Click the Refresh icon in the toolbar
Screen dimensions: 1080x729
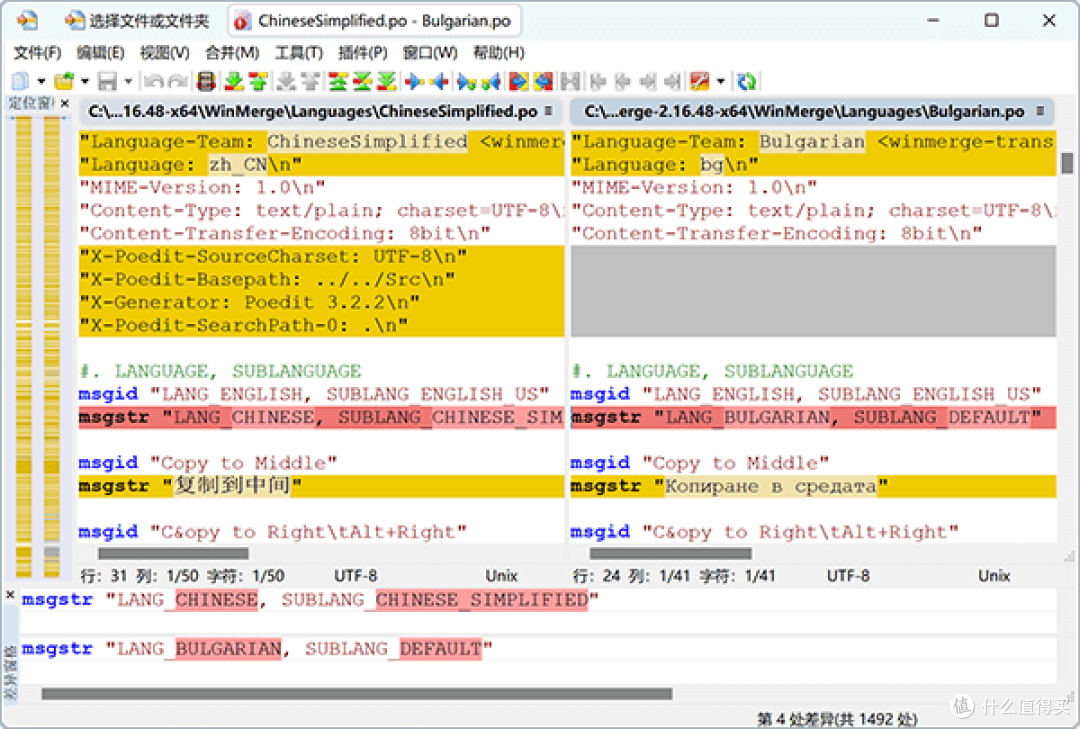click(x=746, y=81)
